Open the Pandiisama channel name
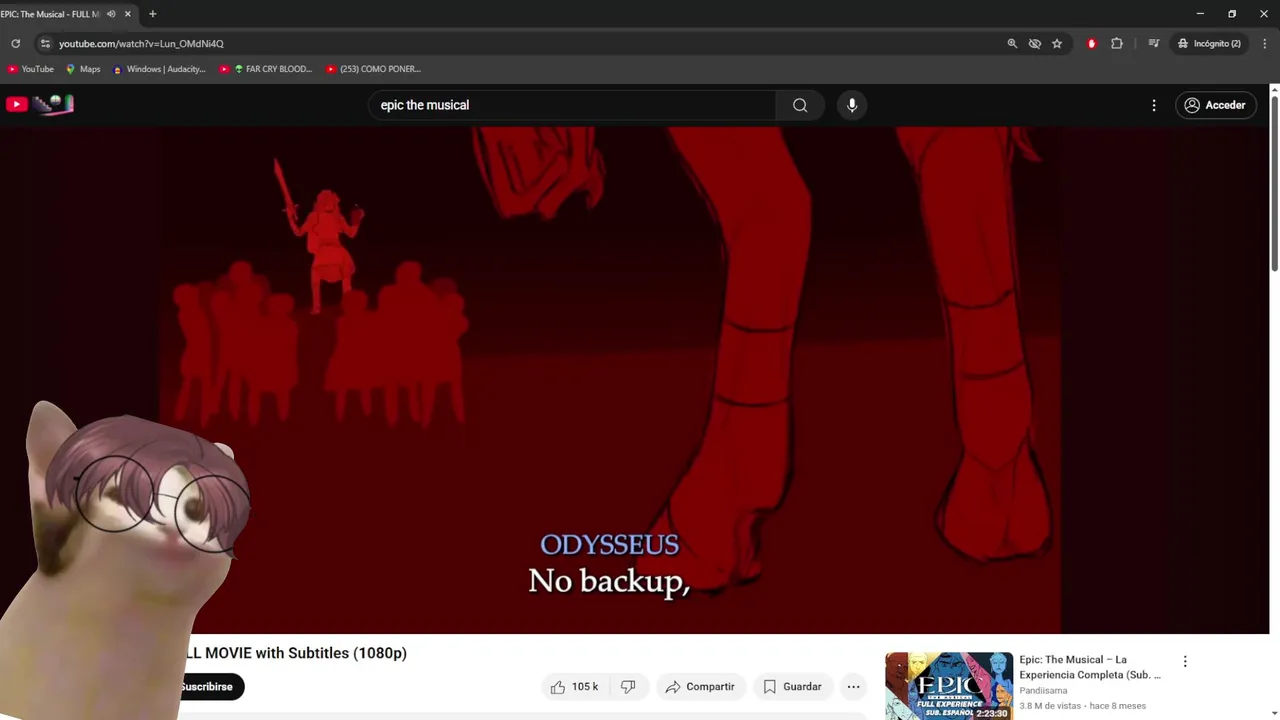This screenshot has height=720, width=1280. click(1043, 691)
